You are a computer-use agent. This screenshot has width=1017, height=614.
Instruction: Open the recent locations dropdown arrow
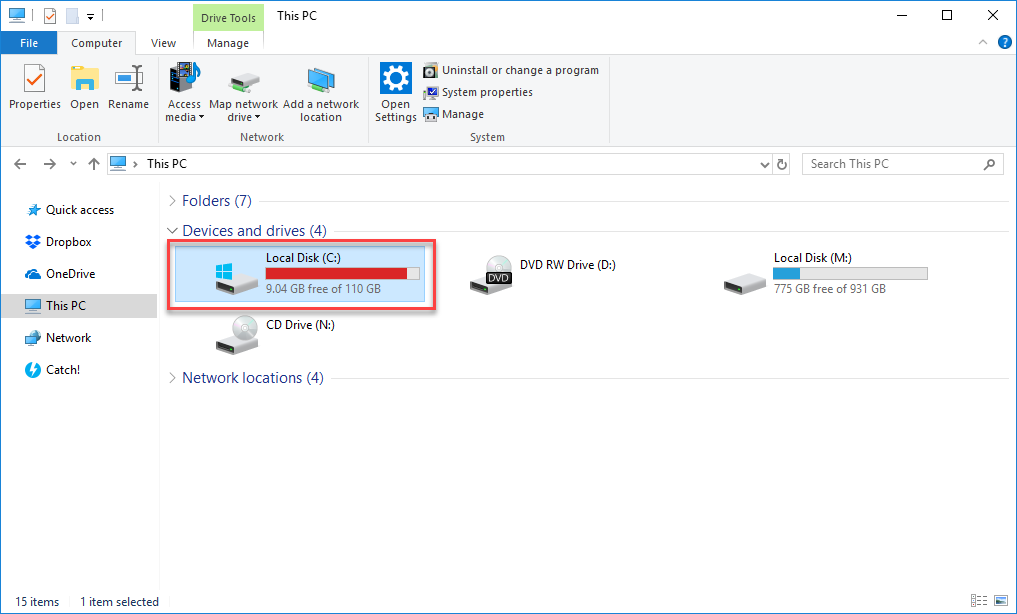(x=73, y=164)
